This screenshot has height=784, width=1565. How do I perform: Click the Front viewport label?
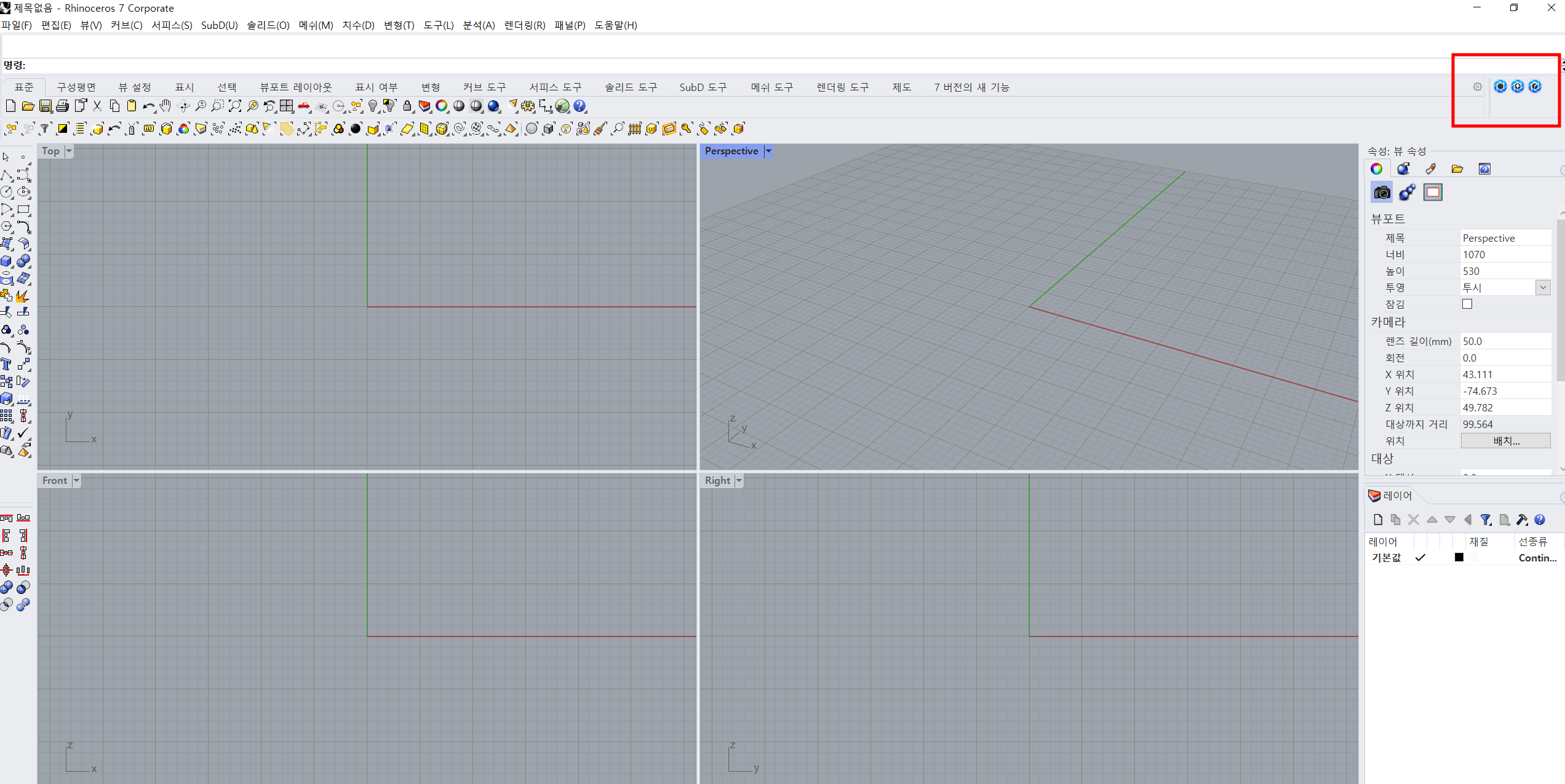pyautogui.click(x=55, y=481)
